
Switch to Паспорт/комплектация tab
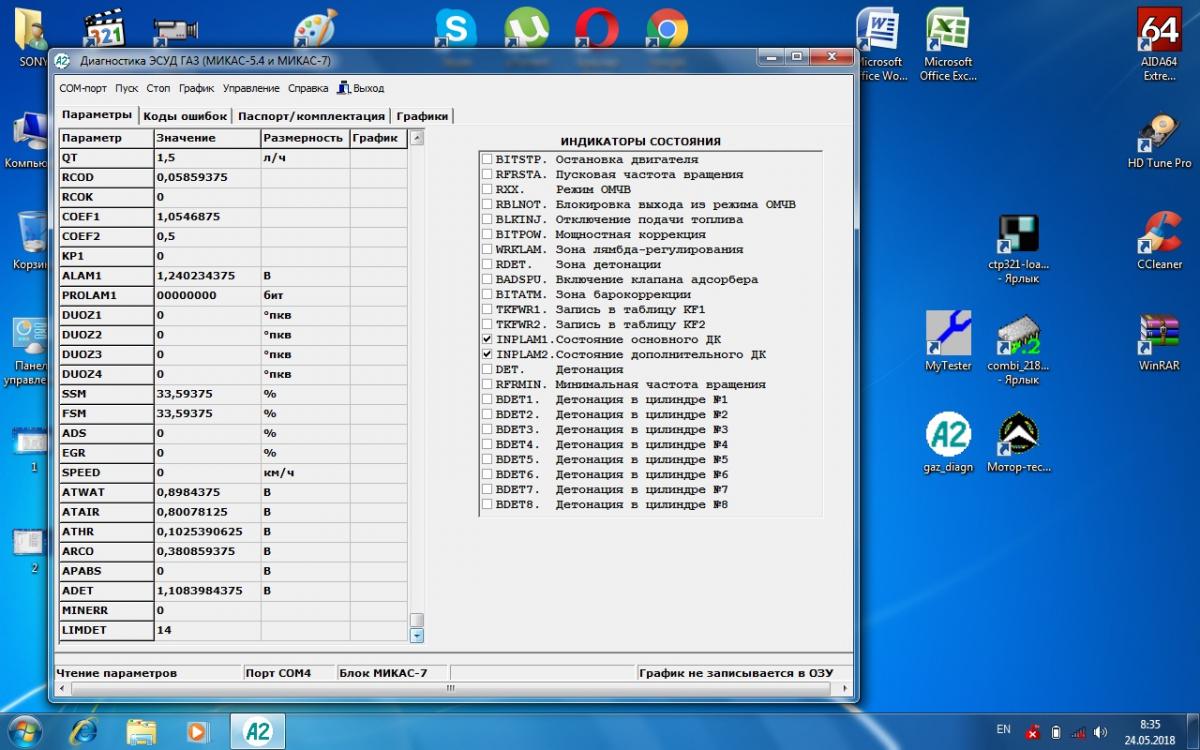click(311, 116)
